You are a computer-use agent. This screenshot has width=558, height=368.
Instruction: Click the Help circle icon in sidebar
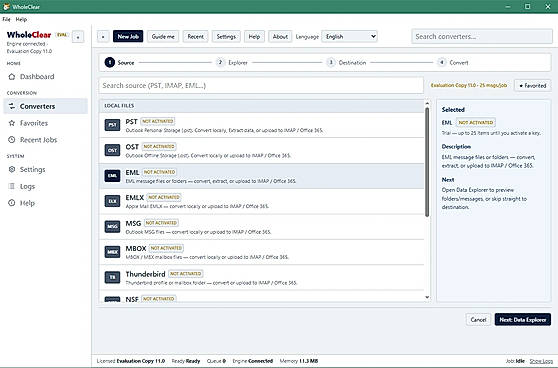[x=12, y=203]
